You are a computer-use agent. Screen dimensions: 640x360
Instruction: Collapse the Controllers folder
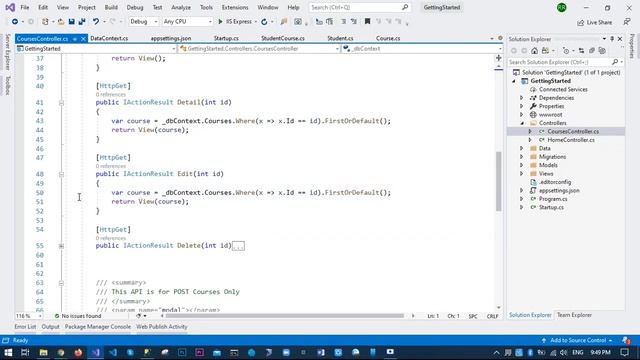click(522, 123)
